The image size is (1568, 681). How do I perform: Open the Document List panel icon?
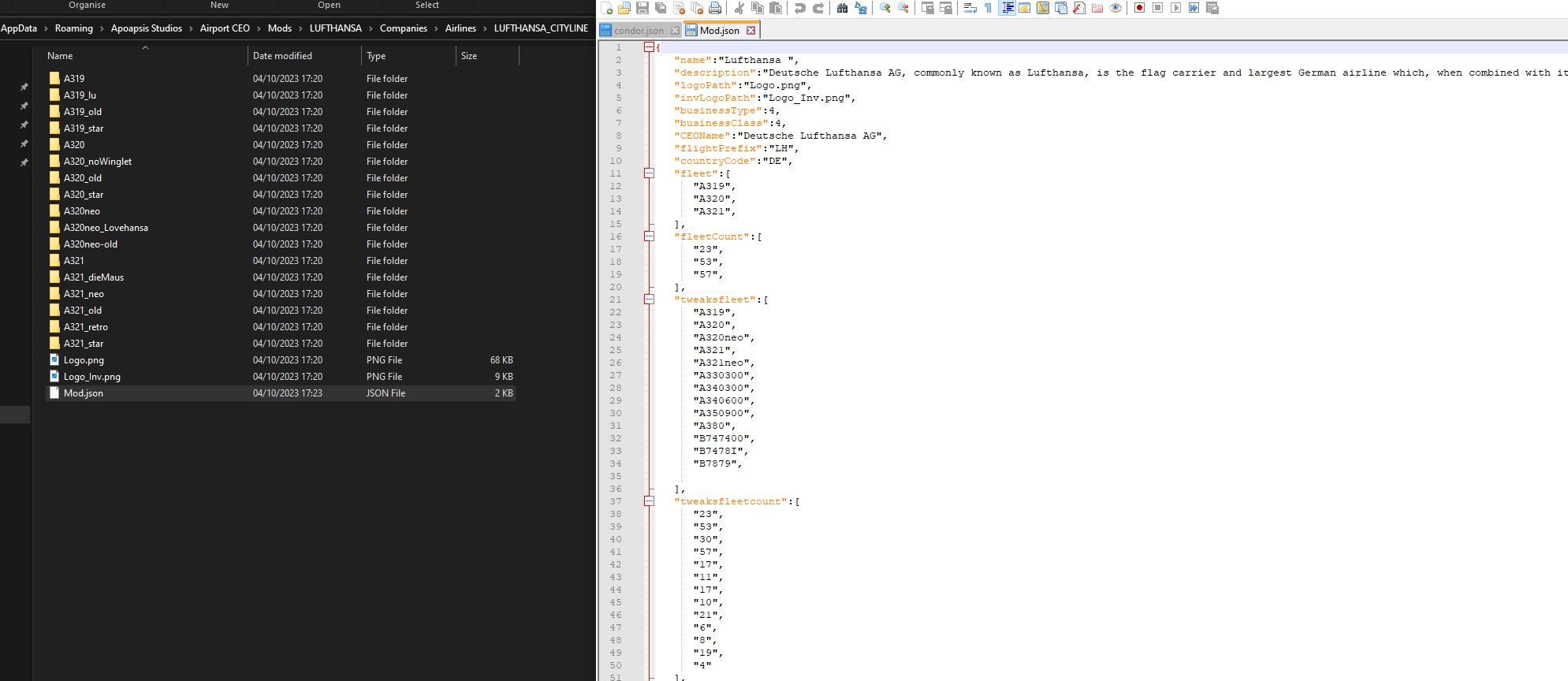click(x=1061, y=8)
